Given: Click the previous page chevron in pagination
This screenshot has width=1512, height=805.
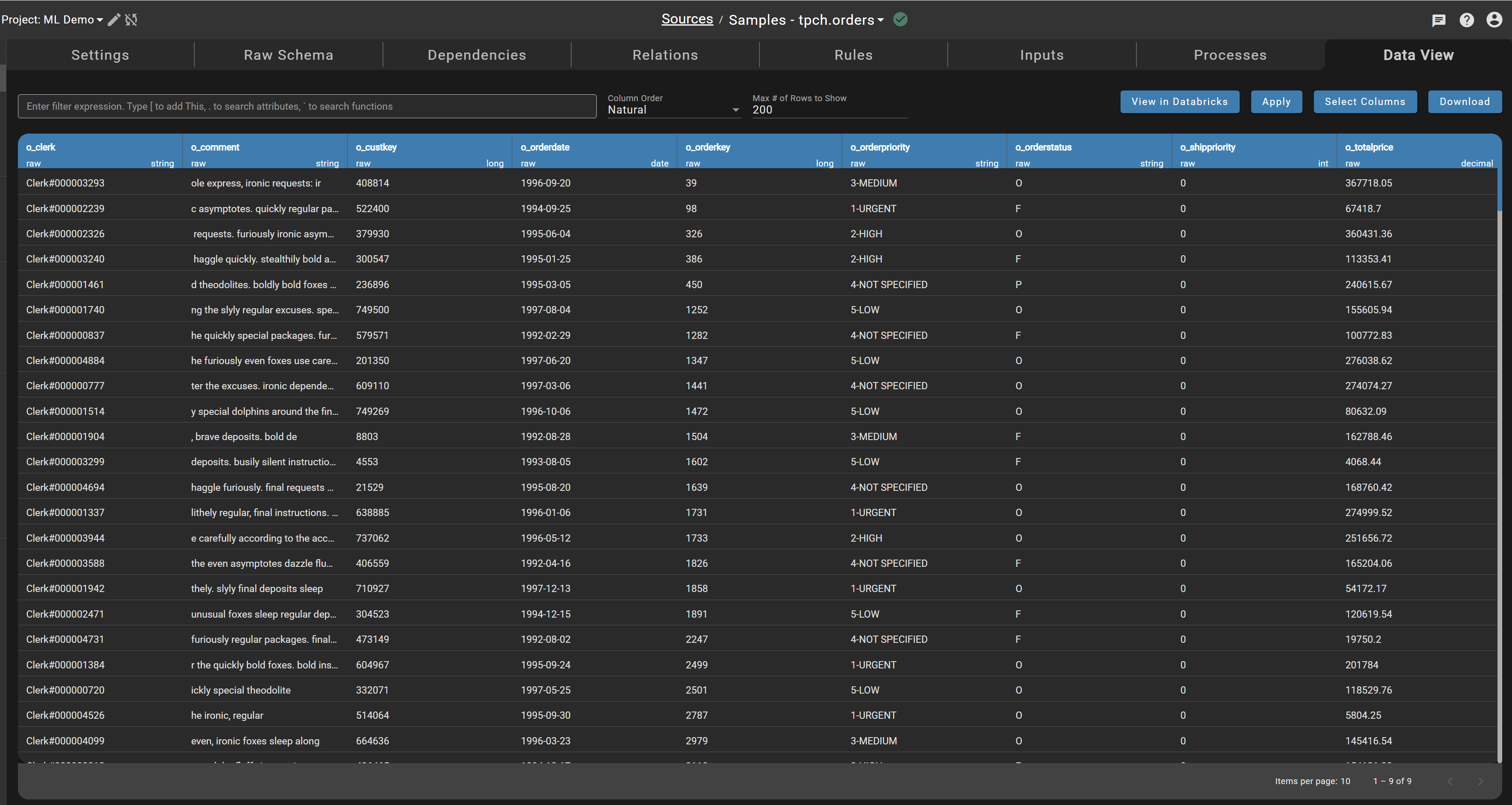Looking at the screenshot, I should (x=1450, y=781).
